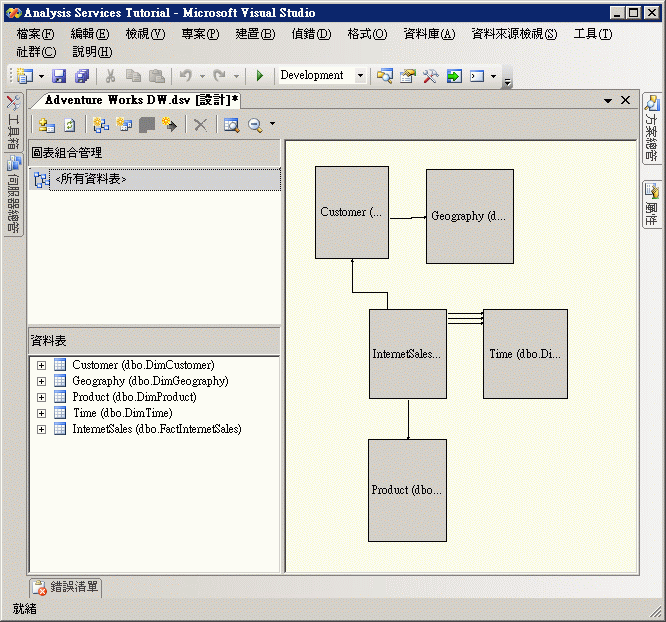Open Solution Explorer toolbar icon
This screenshot has width=666, height=622.
click(x=385, y=76)
